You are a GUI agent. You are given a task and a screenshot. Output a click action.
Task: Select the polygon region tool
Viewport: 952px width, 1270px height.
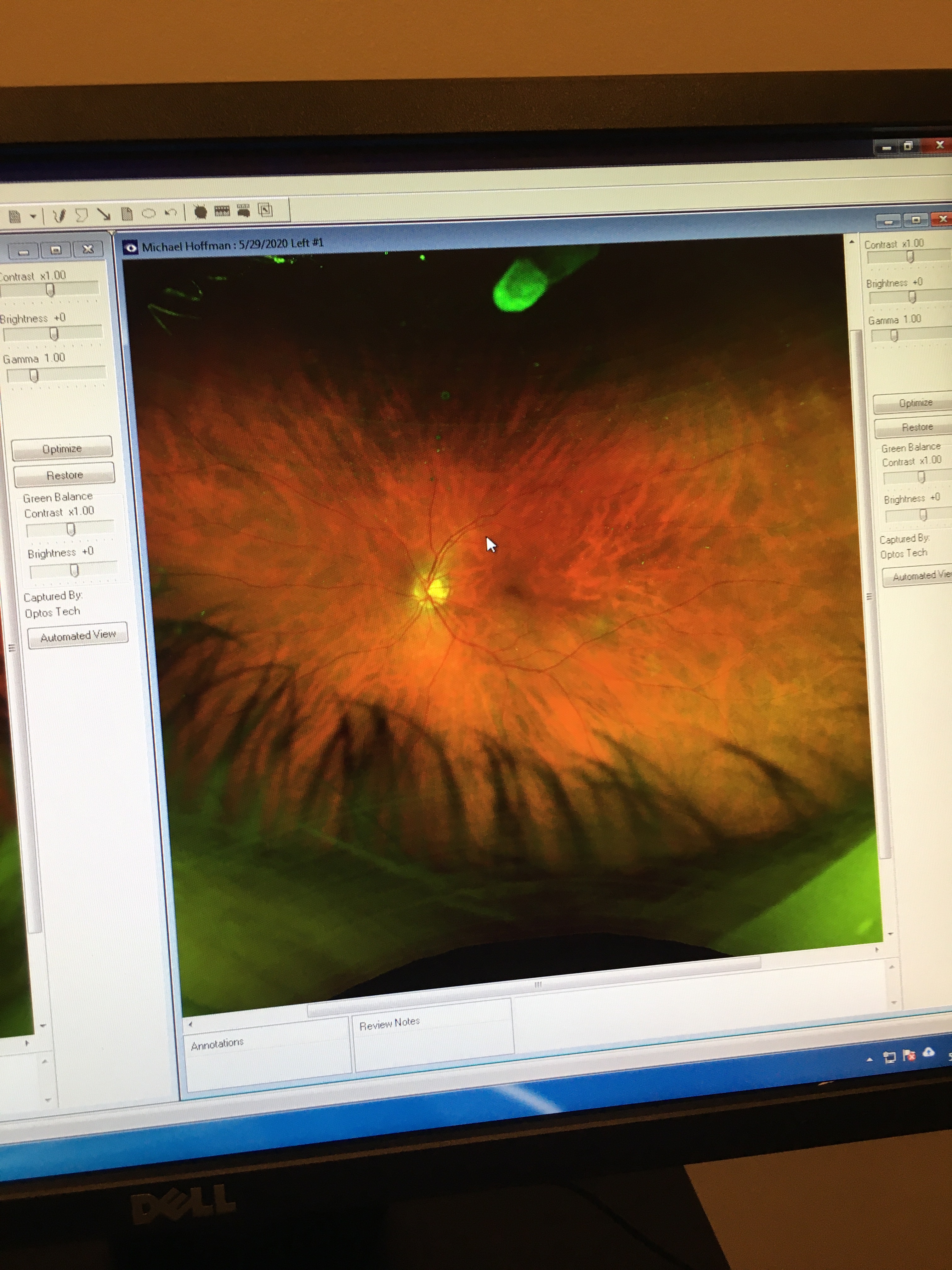click(x=82, y=215)
